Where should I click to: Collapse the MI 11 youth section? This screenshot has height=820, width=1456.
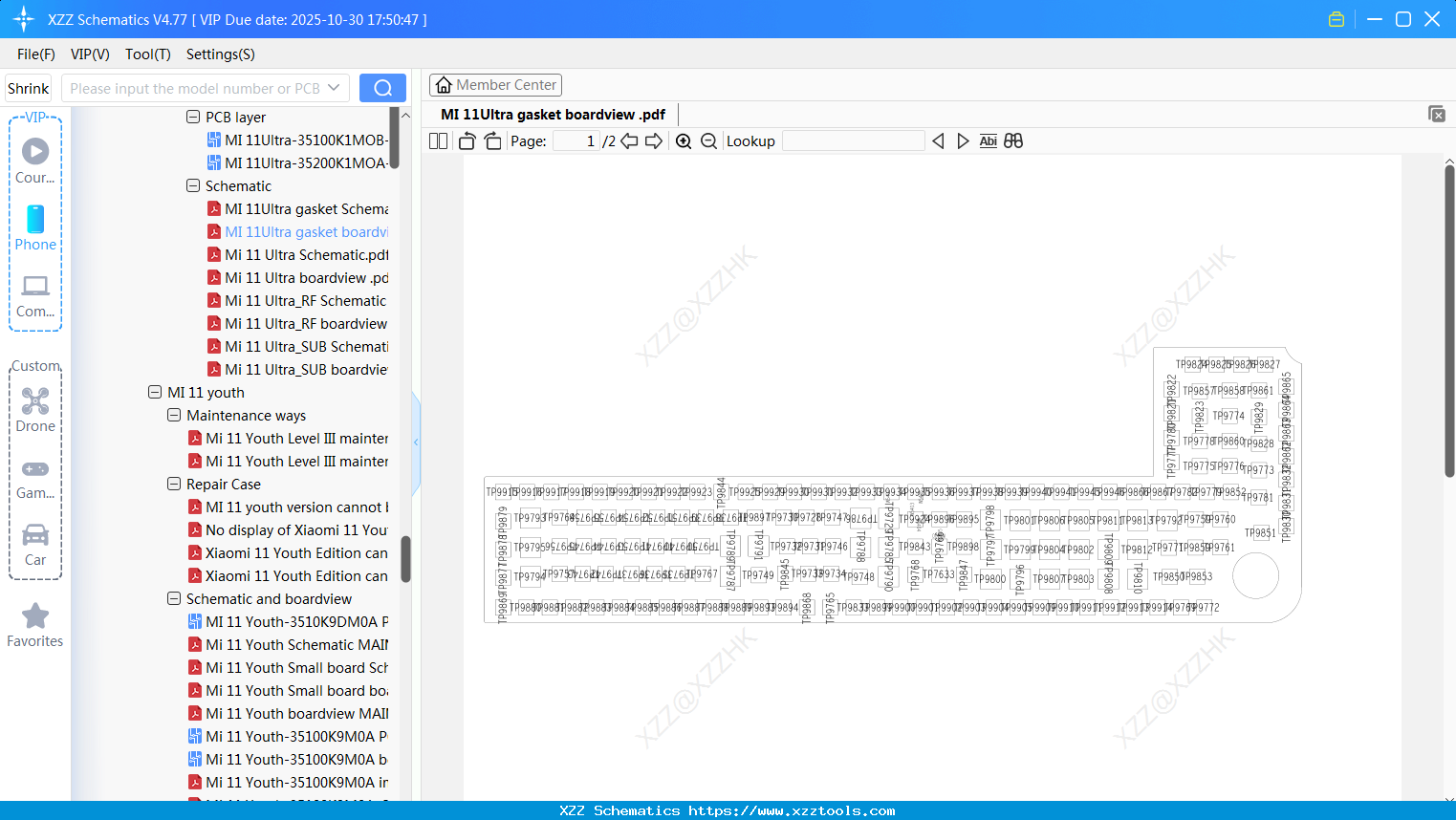155,392
